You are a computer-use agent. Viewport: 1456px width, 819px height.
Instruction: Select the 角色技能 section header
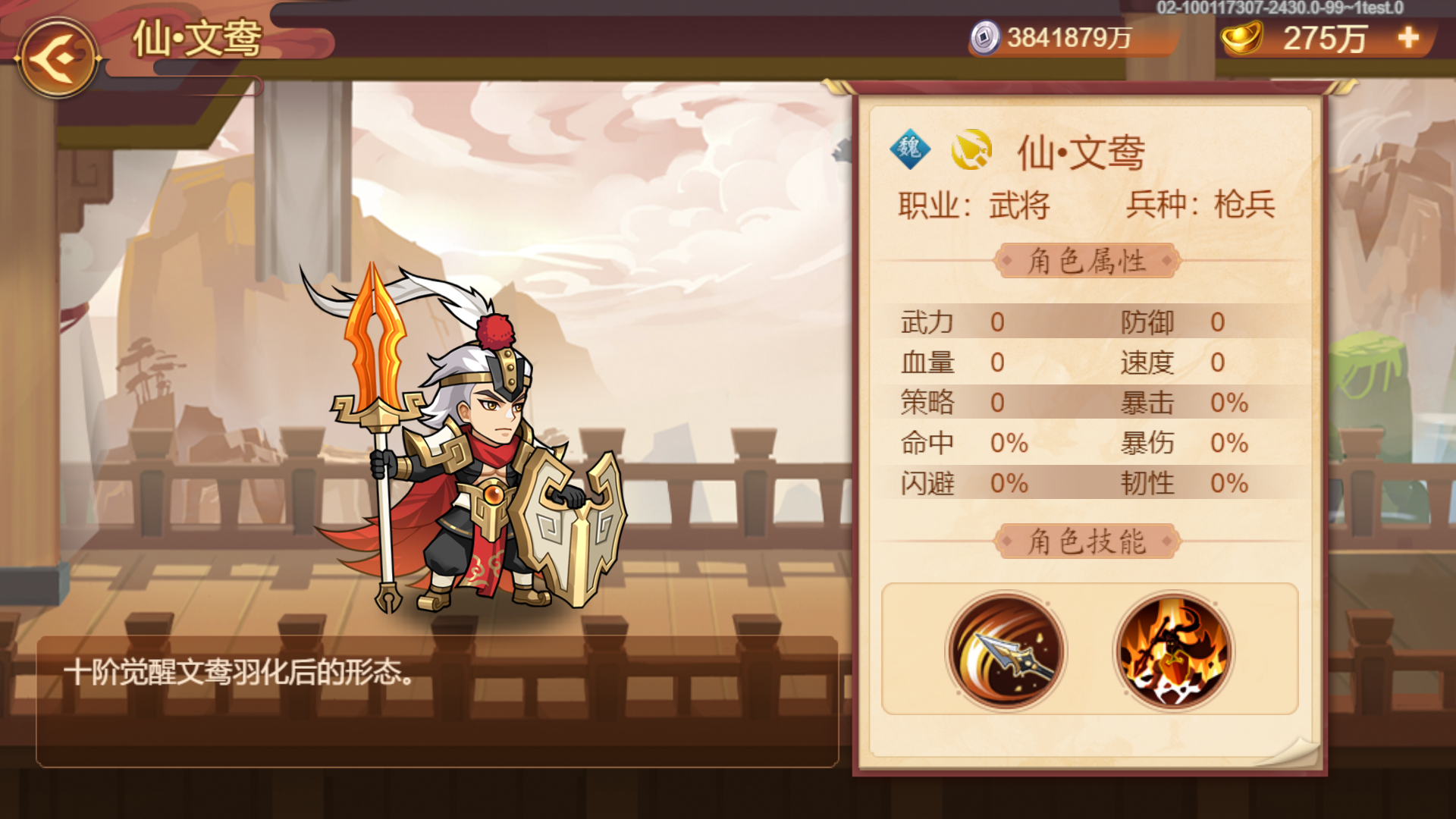tap(1087, 541)
